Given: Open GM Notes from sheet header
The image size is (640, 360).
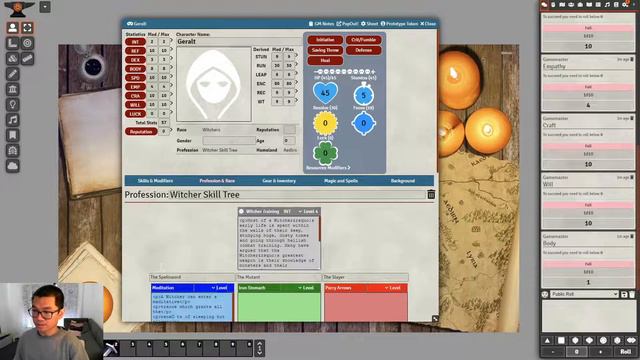Looking at the screenshot, I should click(321, 24).
